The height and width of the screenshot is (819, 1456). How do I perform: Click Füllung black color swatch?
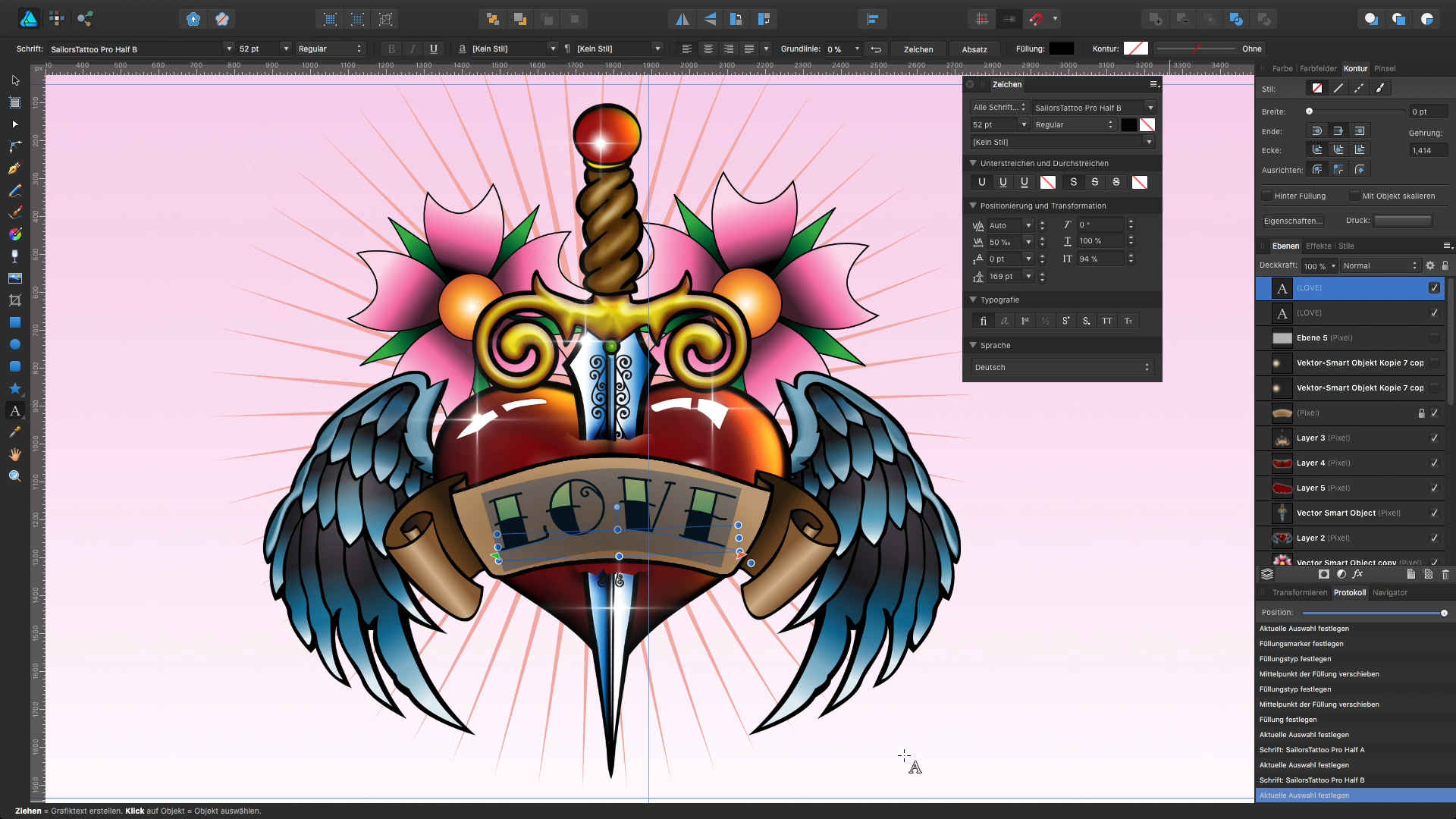(x=1062, y=49)
